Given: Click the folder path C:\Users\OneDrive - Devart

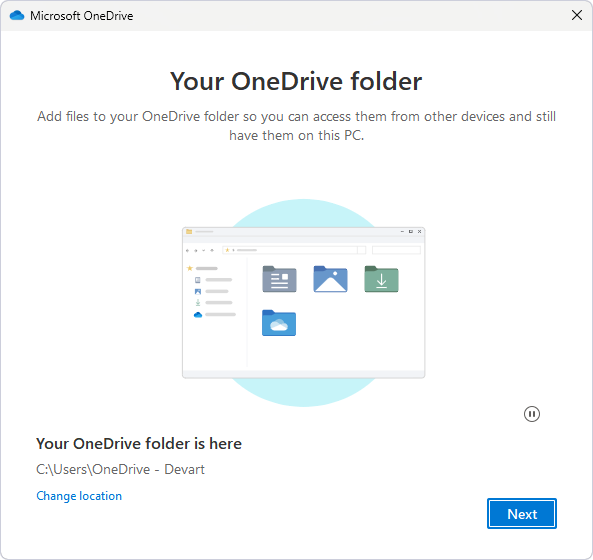Looking at the screenshot, I should (120, 469).
